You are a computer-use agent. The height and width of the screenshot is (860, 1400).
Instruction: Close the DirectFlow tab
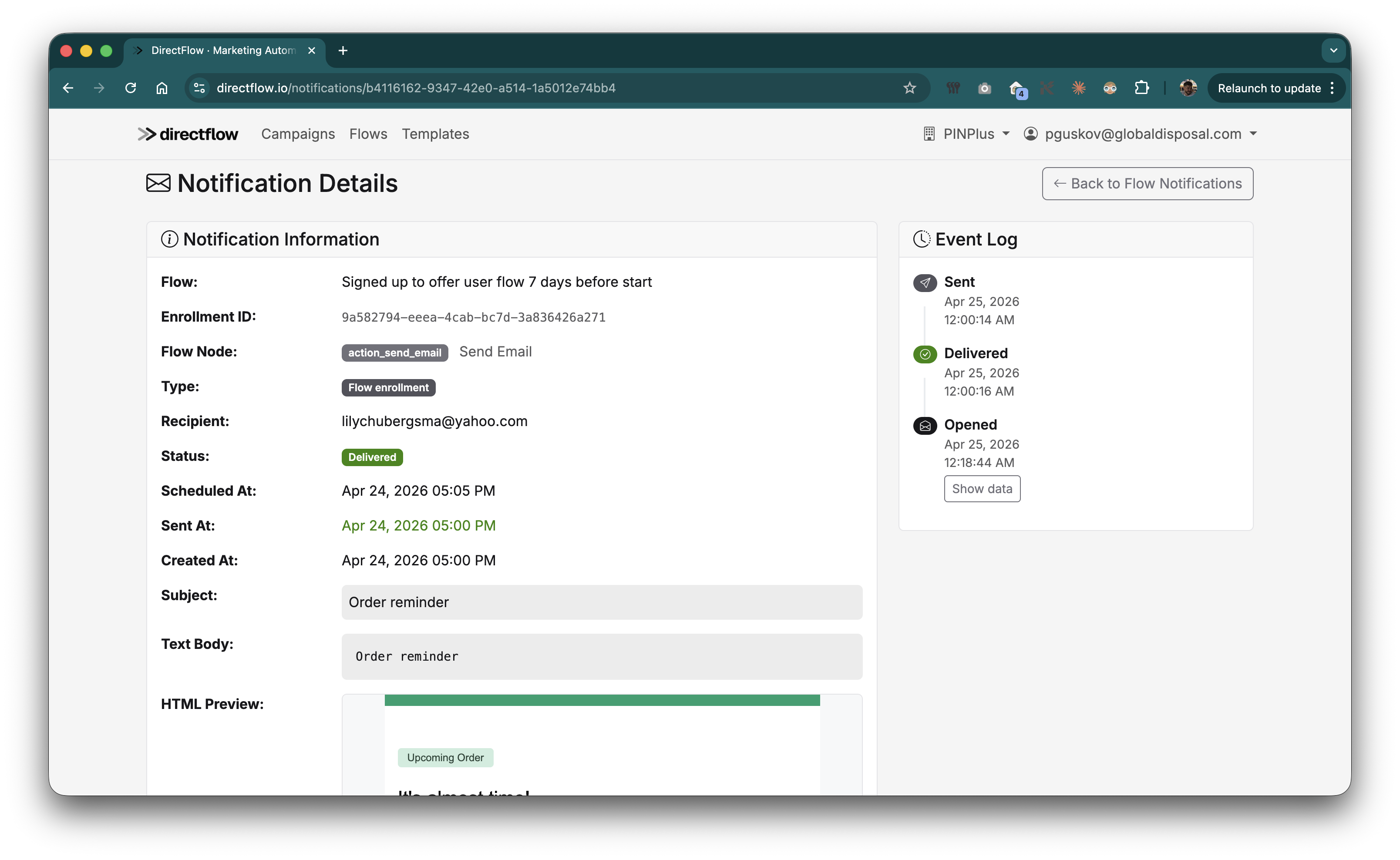pyautogui.click(x=312, y=50)
